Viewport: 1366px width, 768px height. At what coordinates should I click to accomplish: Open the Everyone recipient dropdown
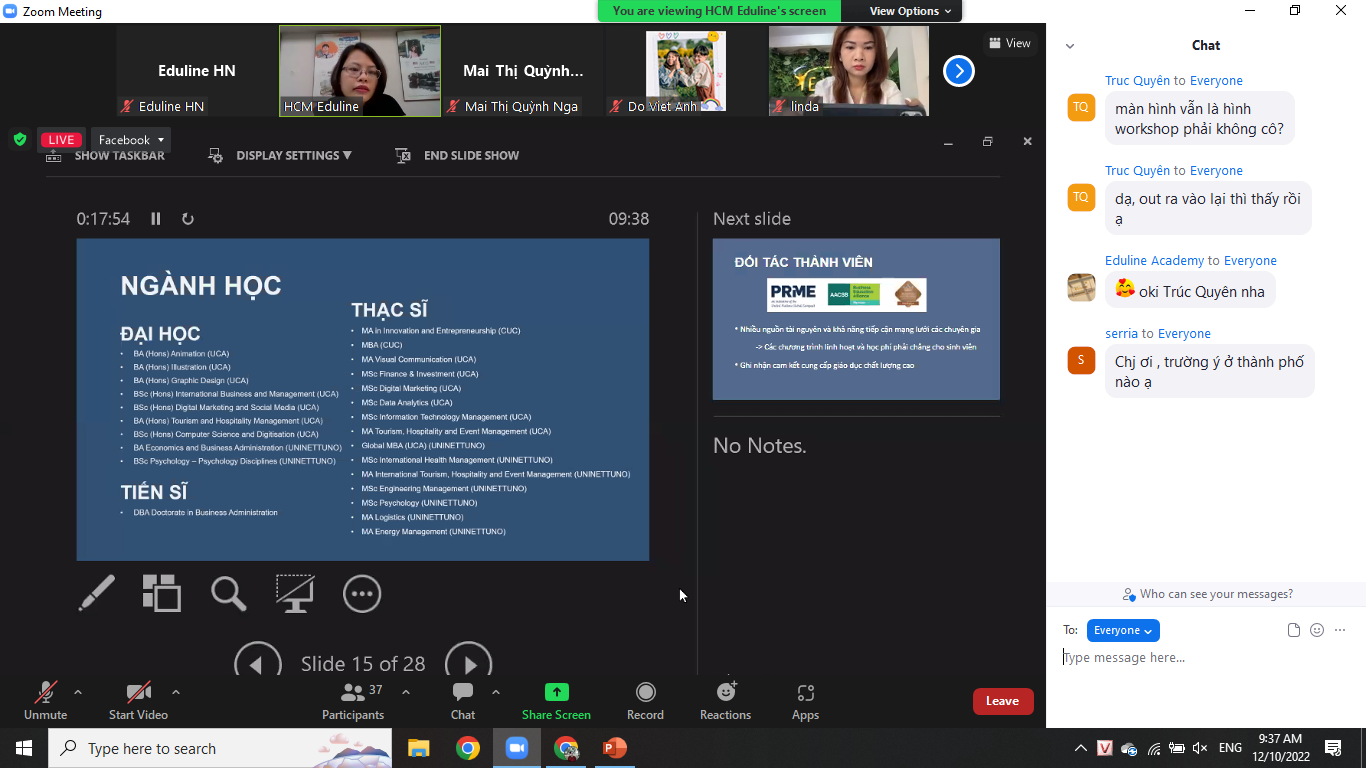tap(1122, 630)
